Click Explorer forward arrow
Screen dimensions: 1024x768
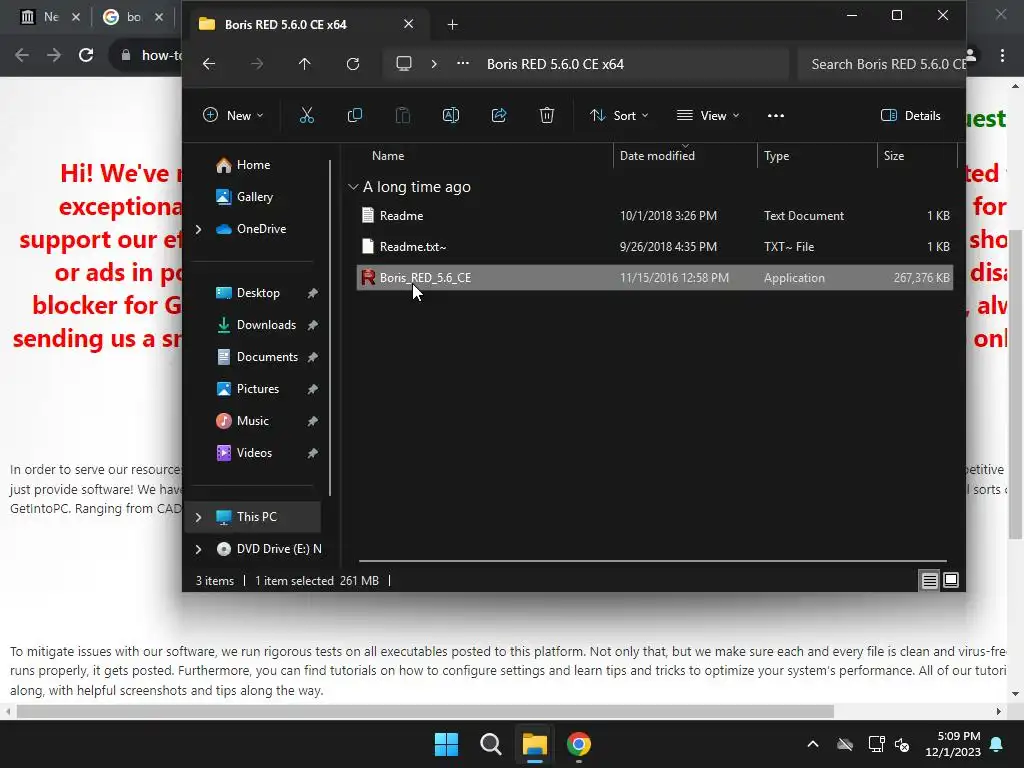pos(257,64)
